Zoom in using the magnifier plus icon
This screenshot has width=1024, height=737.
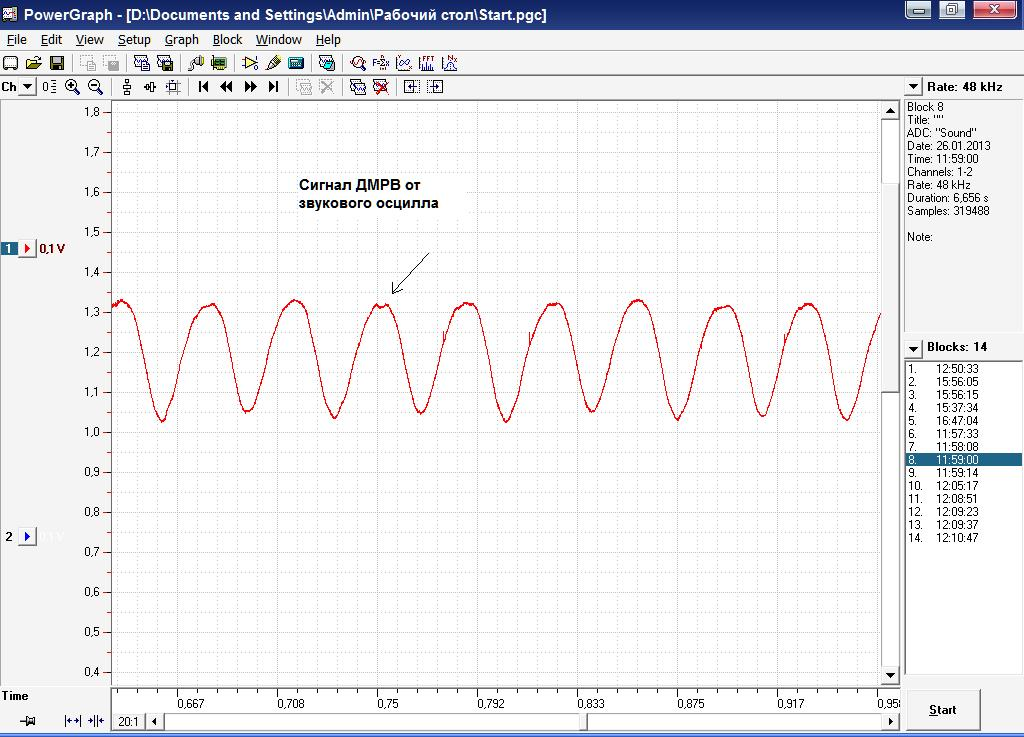click(x=72, y=87)
